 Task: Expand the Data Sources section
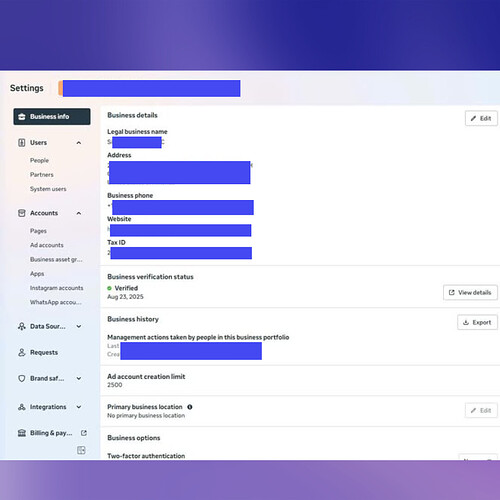(x=79, y=326)
